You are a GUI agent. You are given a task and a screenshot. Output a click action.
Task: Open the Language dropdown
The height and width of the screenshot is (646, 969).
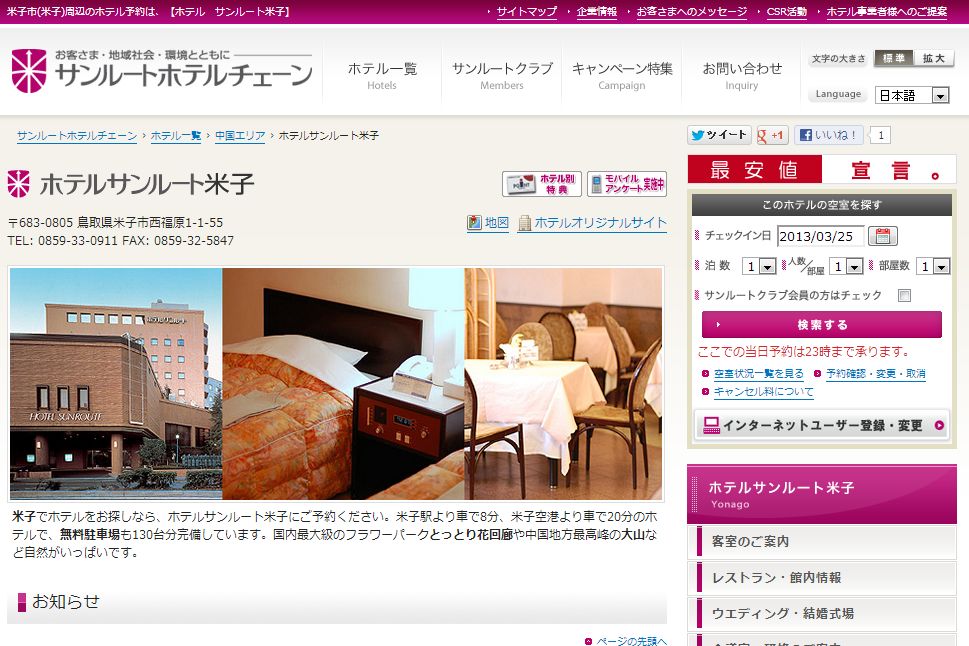click(912, 95)
